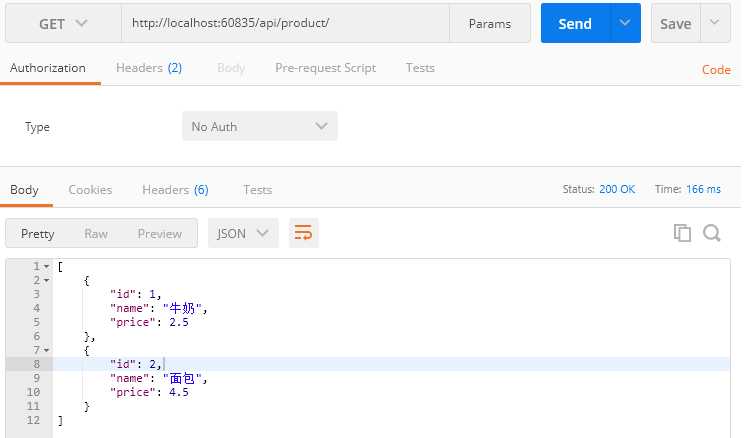744x438 pixels.
Task: Open the response Cookies tab
Action: 90,190
